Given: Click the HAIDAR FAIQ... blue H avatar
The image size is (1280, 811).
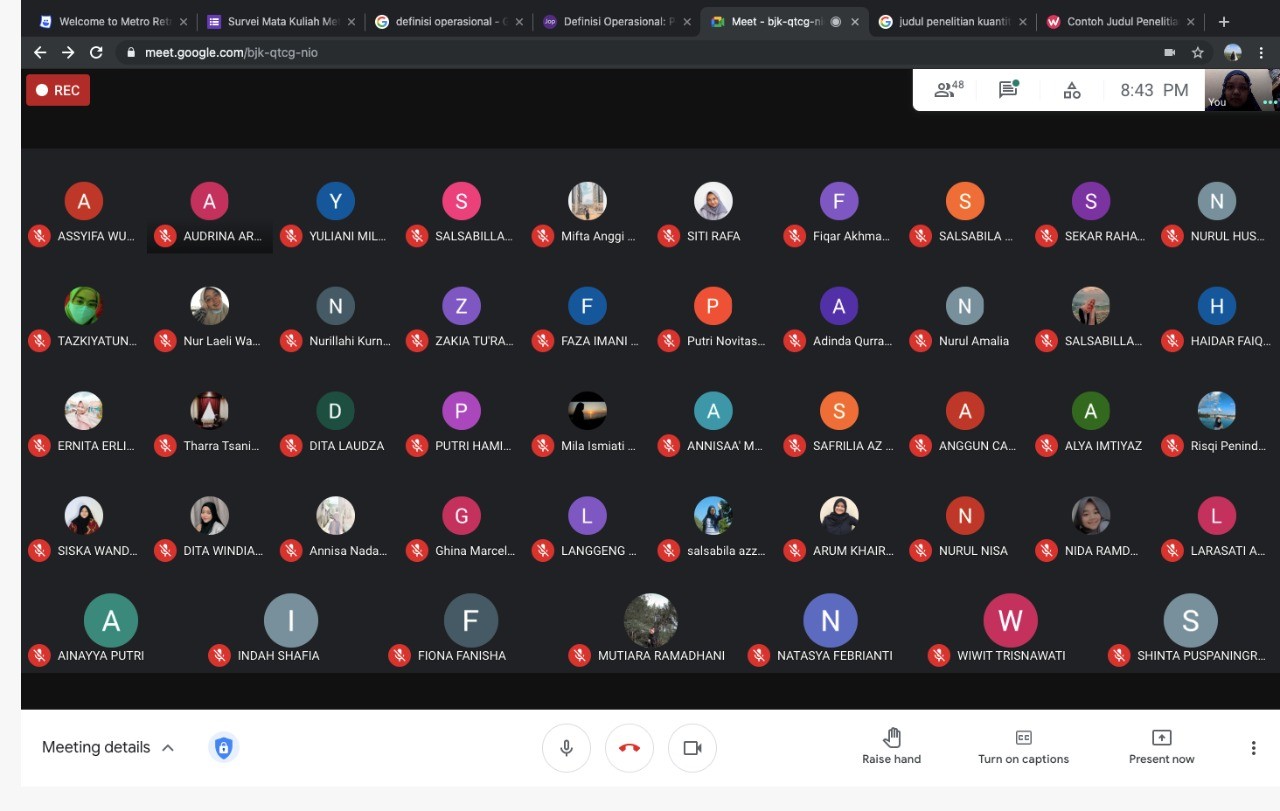Looking at the screenshot, I should point(1217,306).
